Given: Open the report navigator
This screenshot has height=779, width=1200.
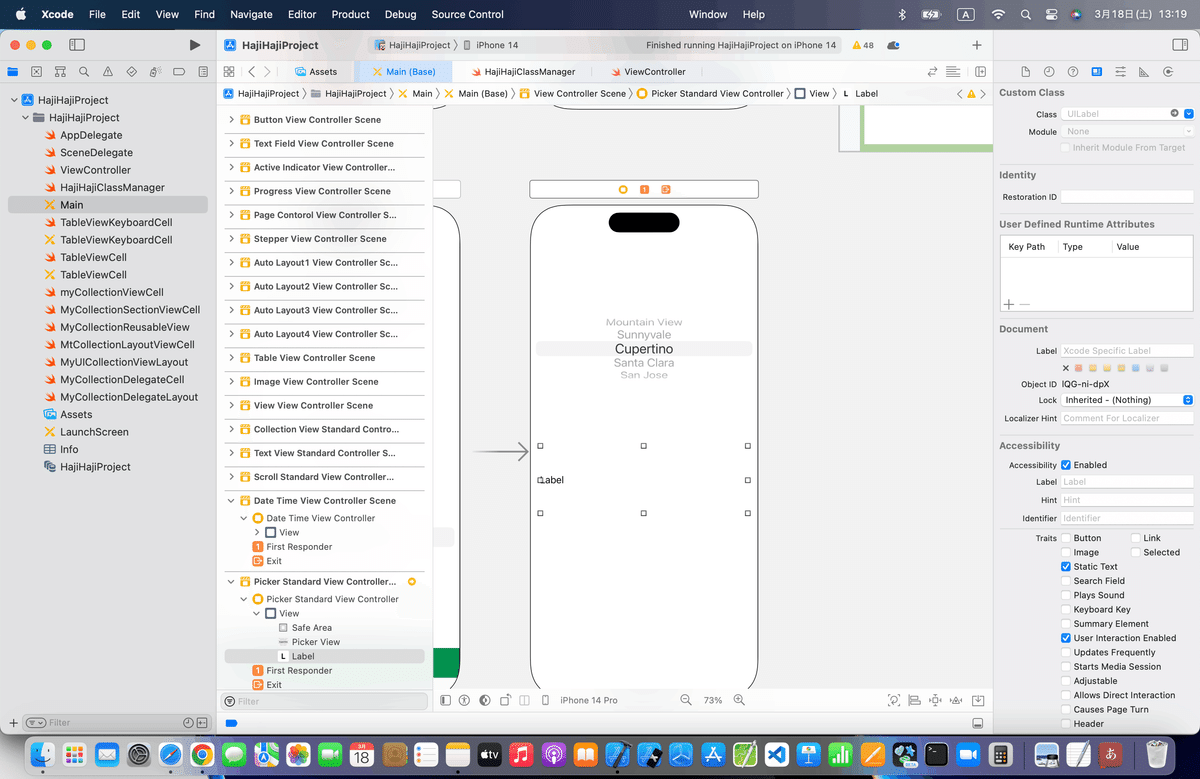Looking at the screenshot, I should pyautogui.click(x=203, y=72).
